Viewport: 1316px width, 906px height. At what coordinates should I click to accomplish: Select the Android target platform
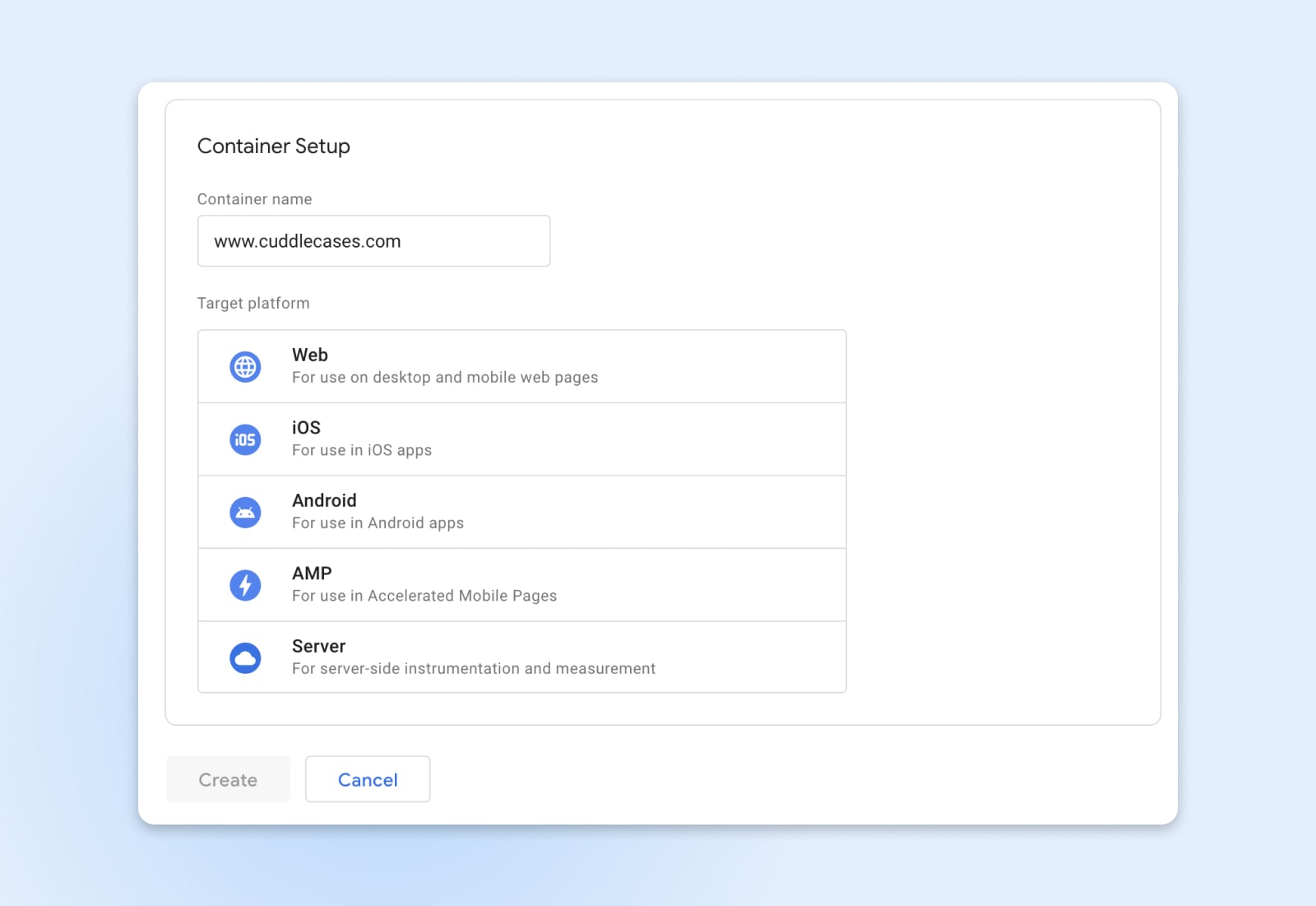(521, 511)
